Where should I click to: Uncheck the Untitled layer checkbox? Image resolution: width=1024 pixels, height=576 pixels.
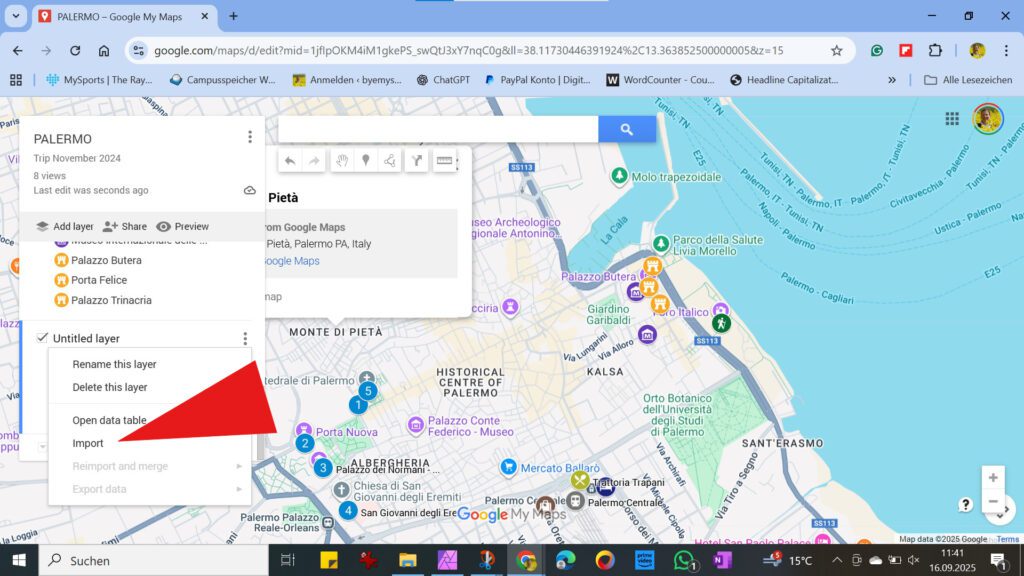pyautogui.click(x=41, y=337)
